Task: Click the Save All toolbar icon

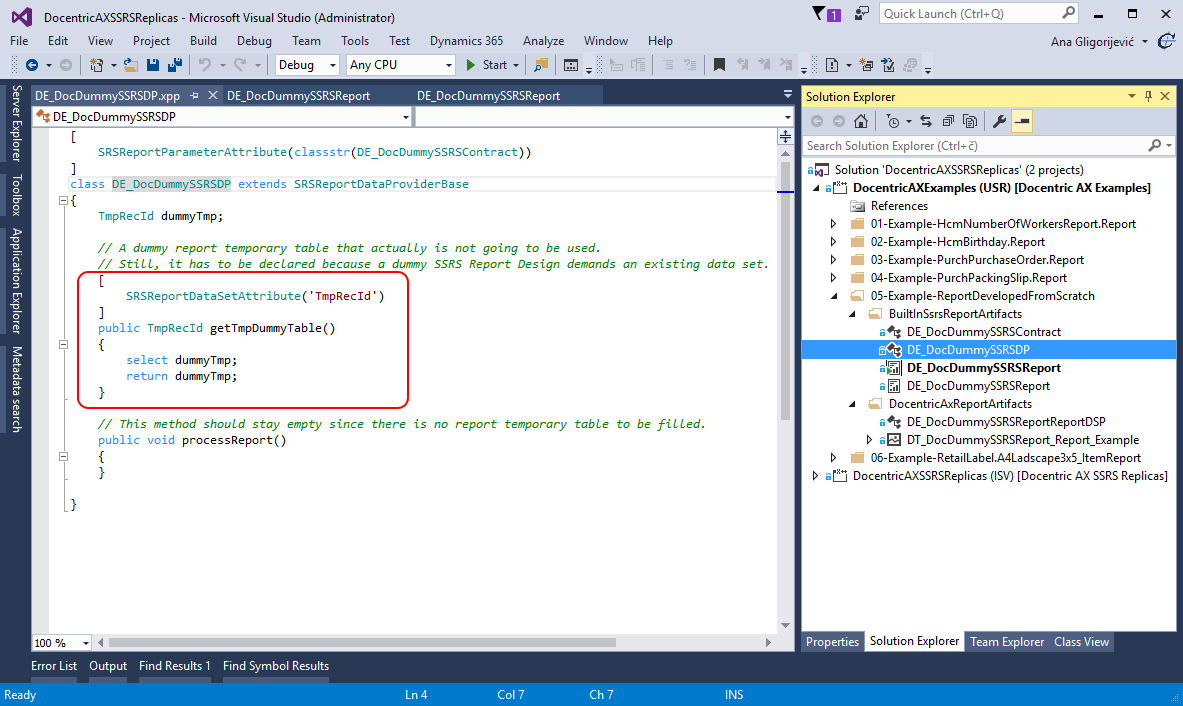Action: [175, 65]
